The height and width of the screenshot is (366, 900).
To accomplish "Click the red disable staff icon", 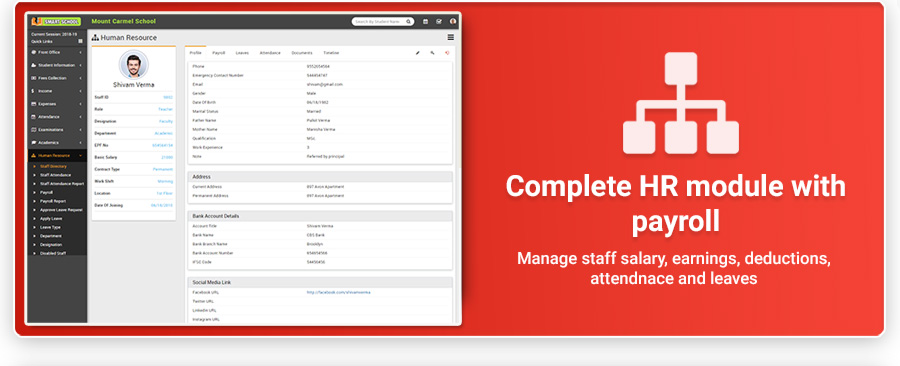I will 447,53.
